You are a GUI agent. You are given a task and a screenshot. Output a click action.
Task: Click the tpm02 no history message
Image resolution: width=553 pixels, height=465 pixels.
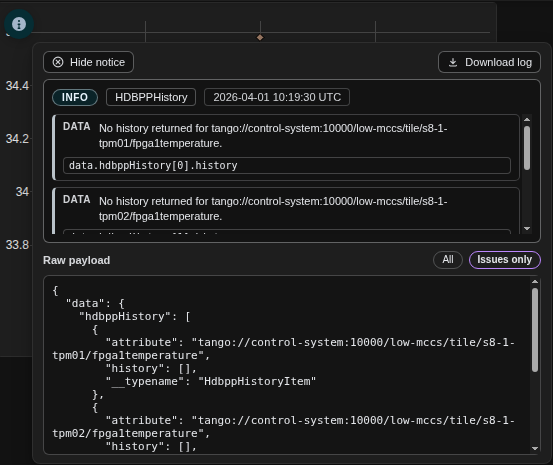[273, 209]
